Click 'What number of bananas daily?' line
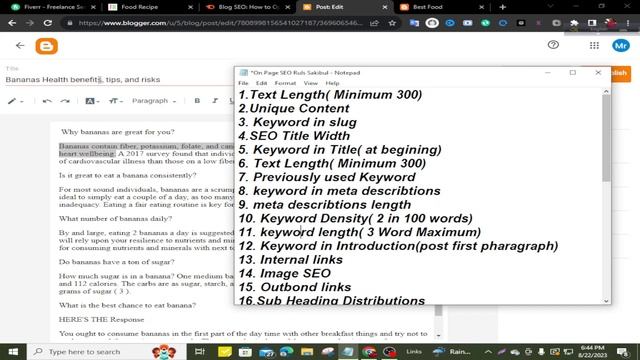The height and width of the screenshot is (360, 640). point(115,218)
